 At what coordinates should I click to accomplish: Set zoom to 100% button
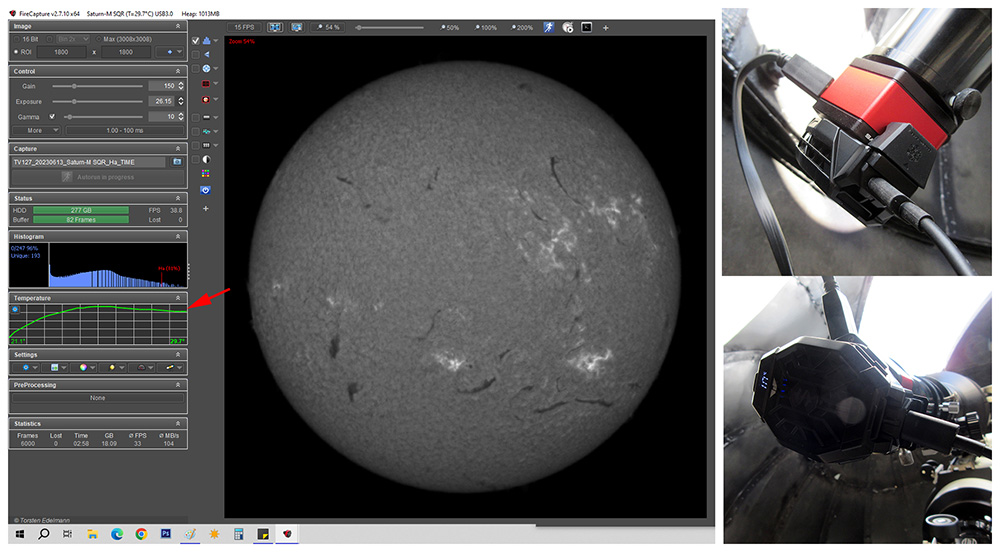485,27
